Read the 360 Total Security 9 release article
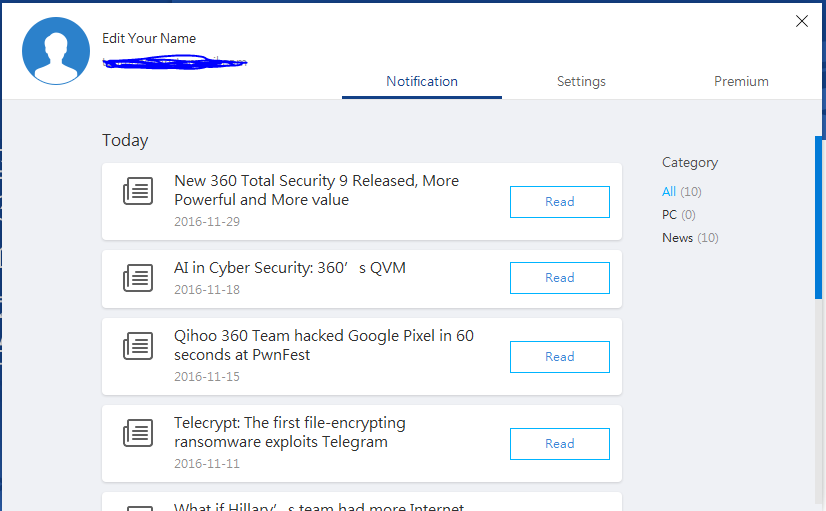Image resolution: width=826 pixels, height=511 pixels. point(559,202)
